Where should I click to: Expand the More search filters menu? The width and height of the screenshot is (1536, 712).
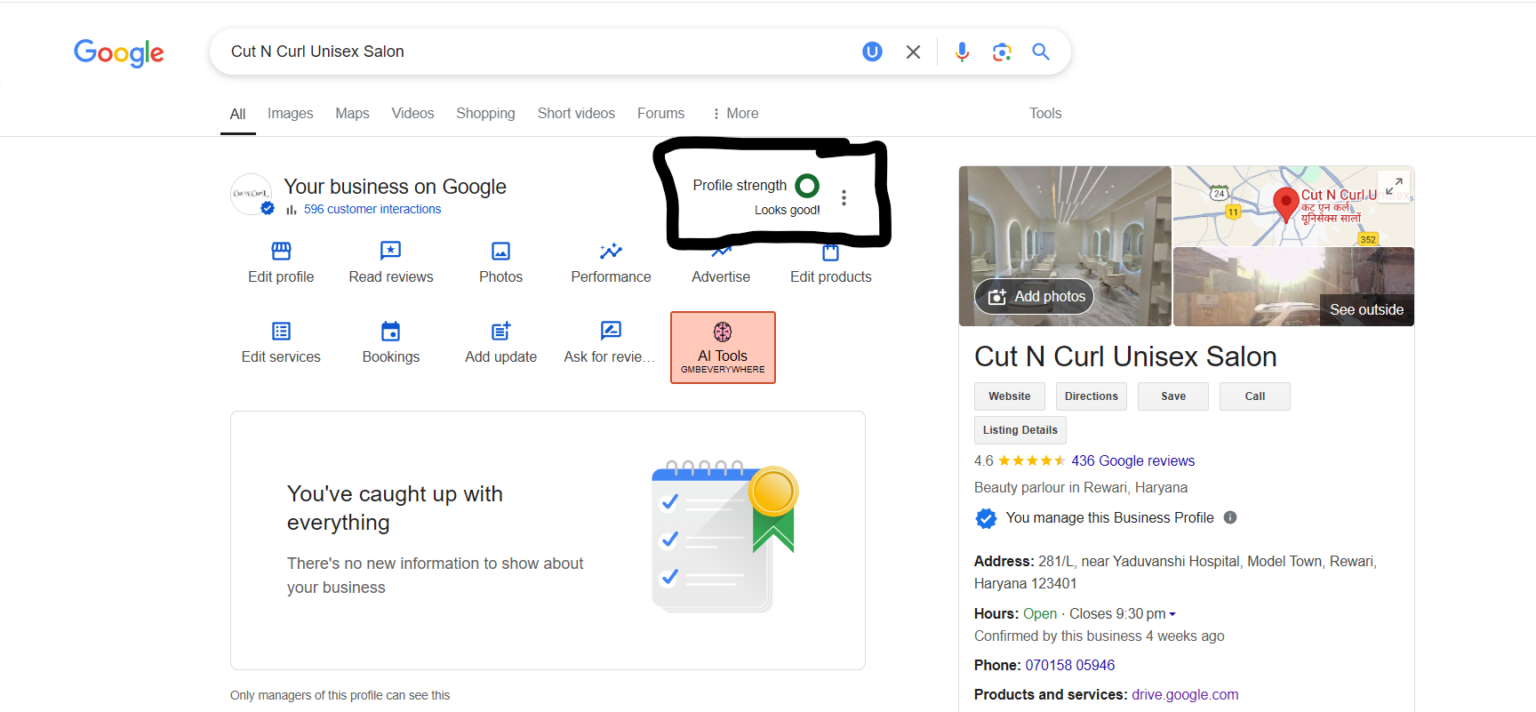click(735, 113)
